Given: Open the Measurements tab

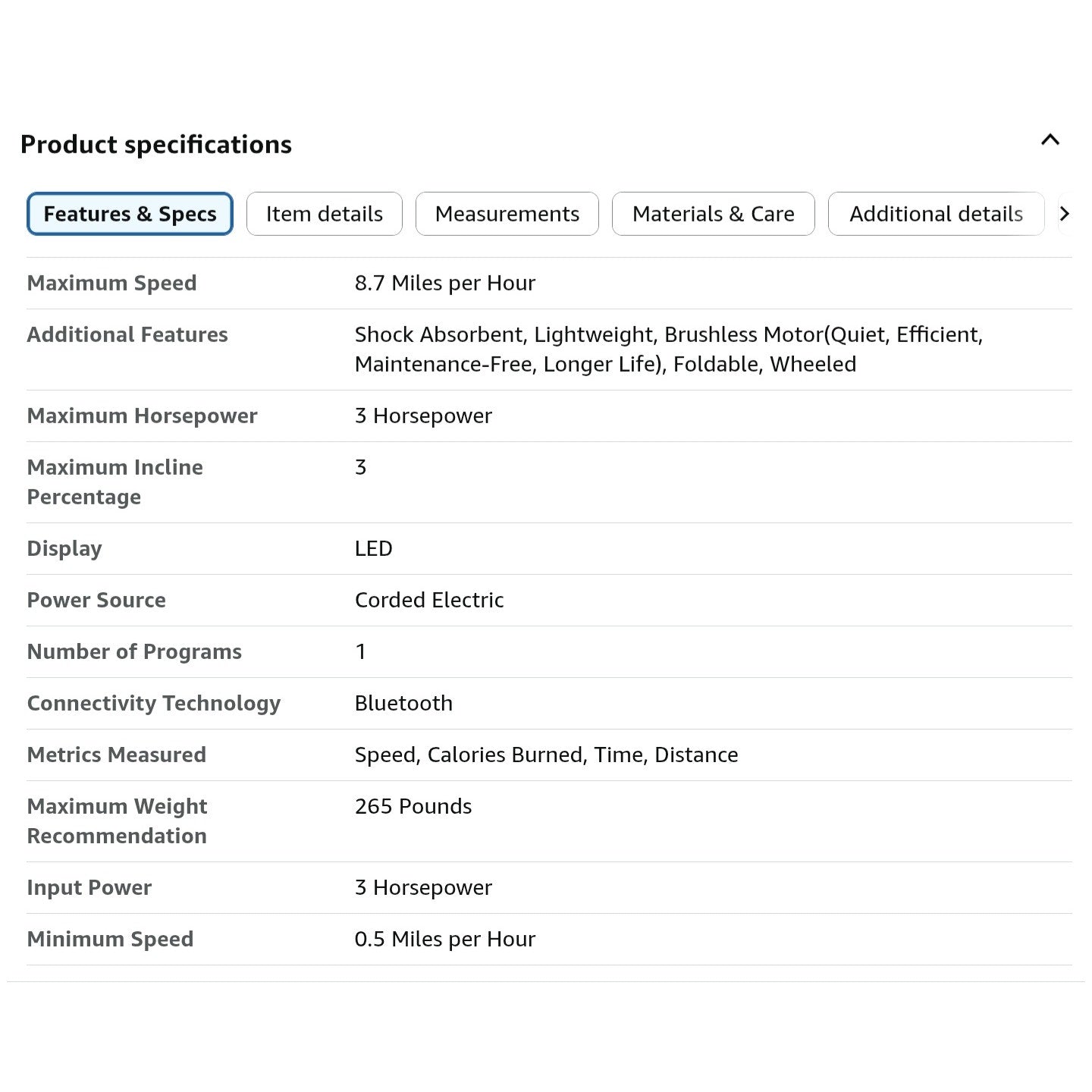Looking at the screenshot, I should (x=507, y=214).
